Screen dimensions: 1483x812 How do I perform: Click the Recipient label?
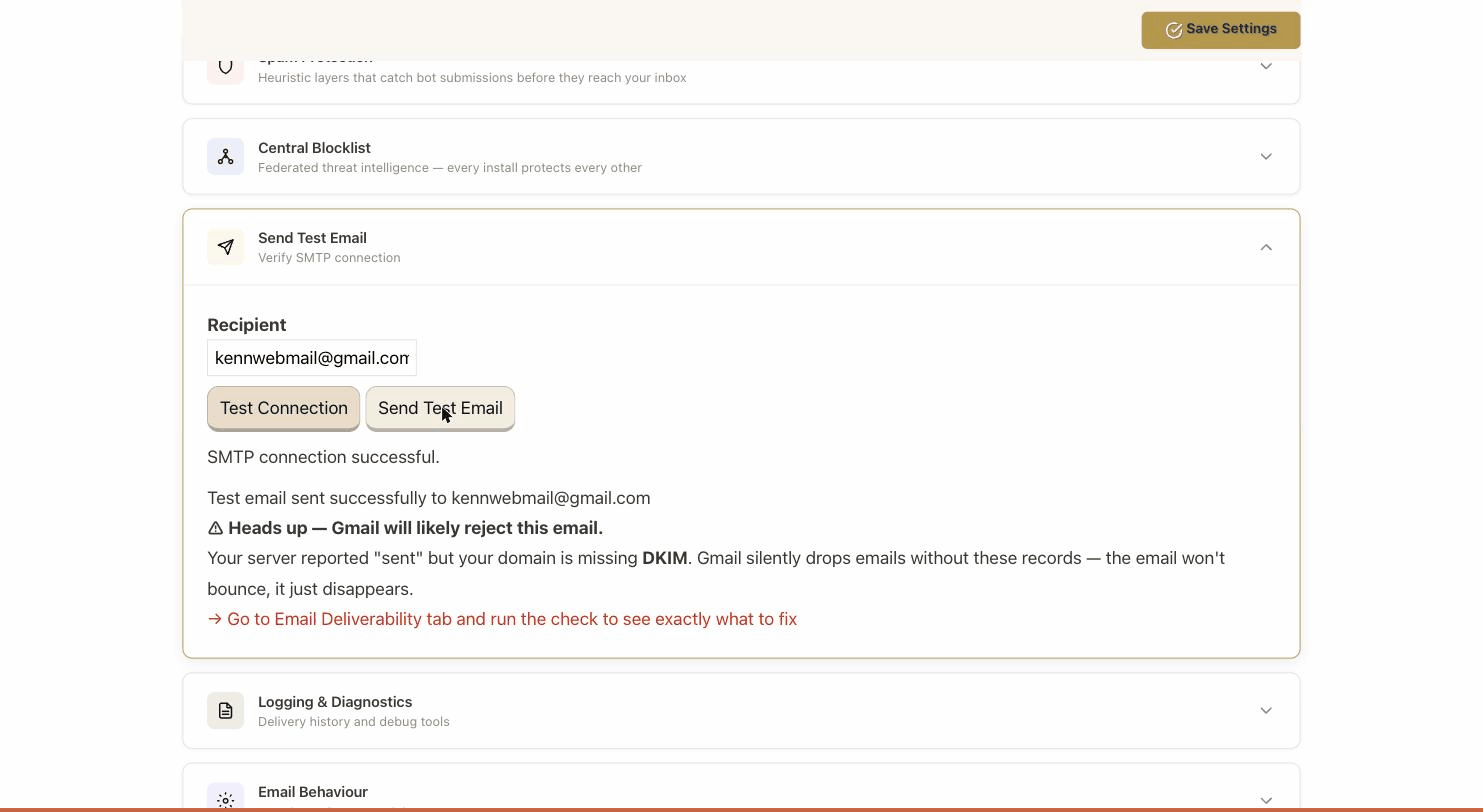point(246,325)
